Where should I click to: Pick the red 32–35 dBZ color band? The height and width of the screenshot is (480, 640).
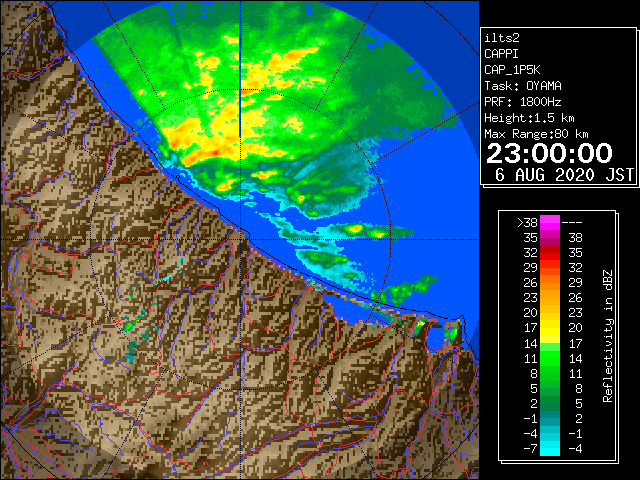click(x=550, y=253)
